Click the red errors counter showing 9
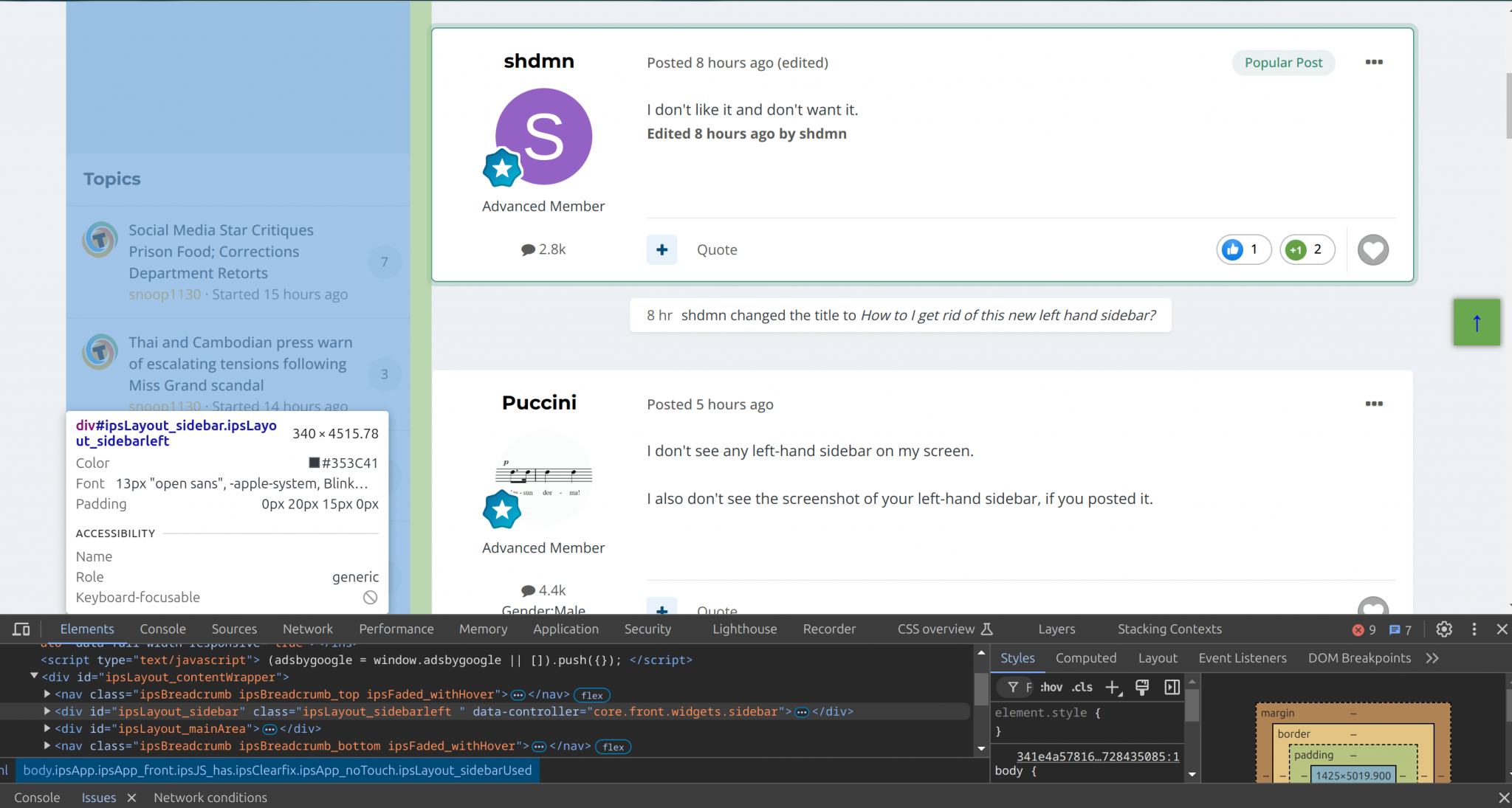 click(1364, 629)
